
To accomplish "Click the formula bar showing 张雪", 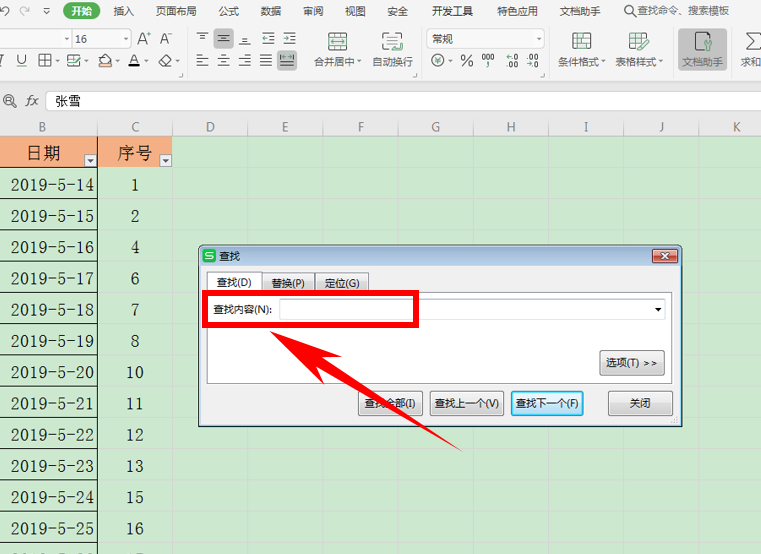I will (x=403, y=101).
